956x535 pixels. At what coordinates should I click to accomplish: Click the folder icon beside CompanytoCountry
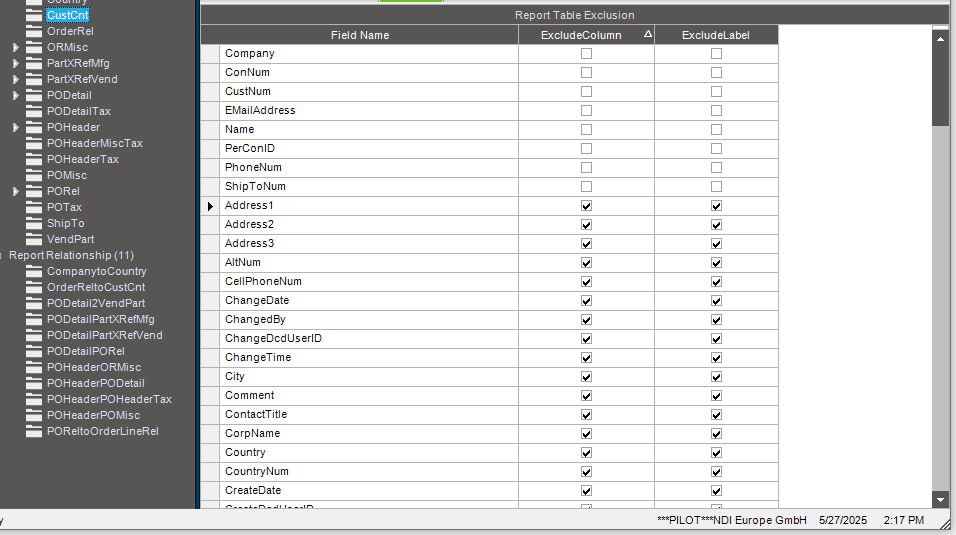point(34,271)
